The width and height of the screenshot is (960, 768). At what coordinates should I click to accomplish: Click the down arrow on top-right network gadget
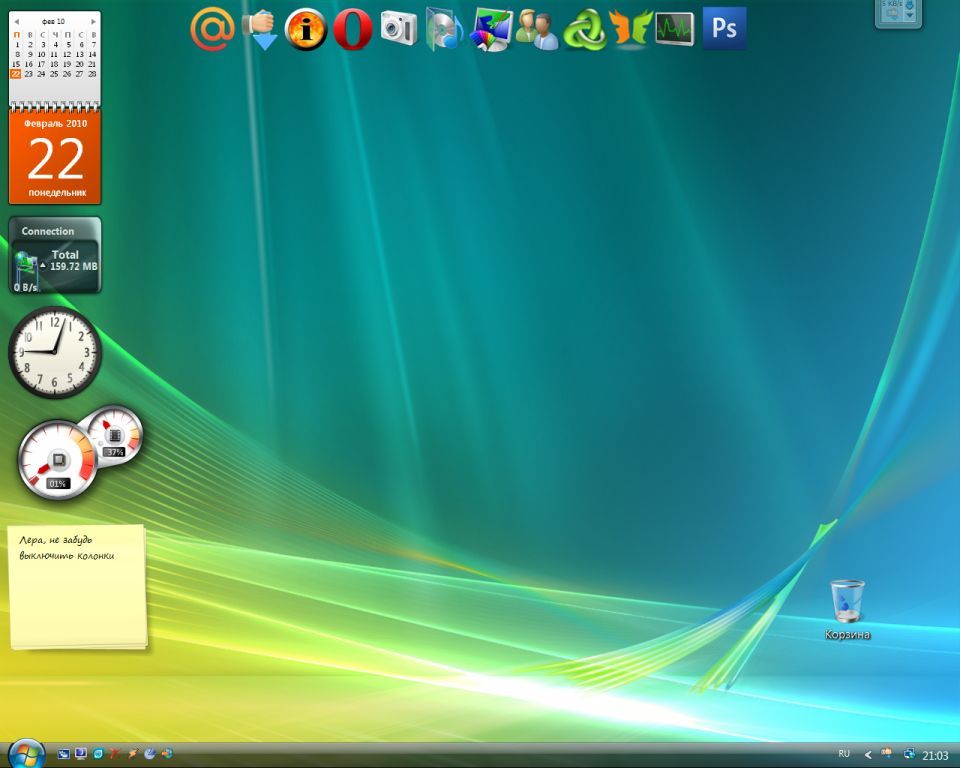tap(910, 15)
